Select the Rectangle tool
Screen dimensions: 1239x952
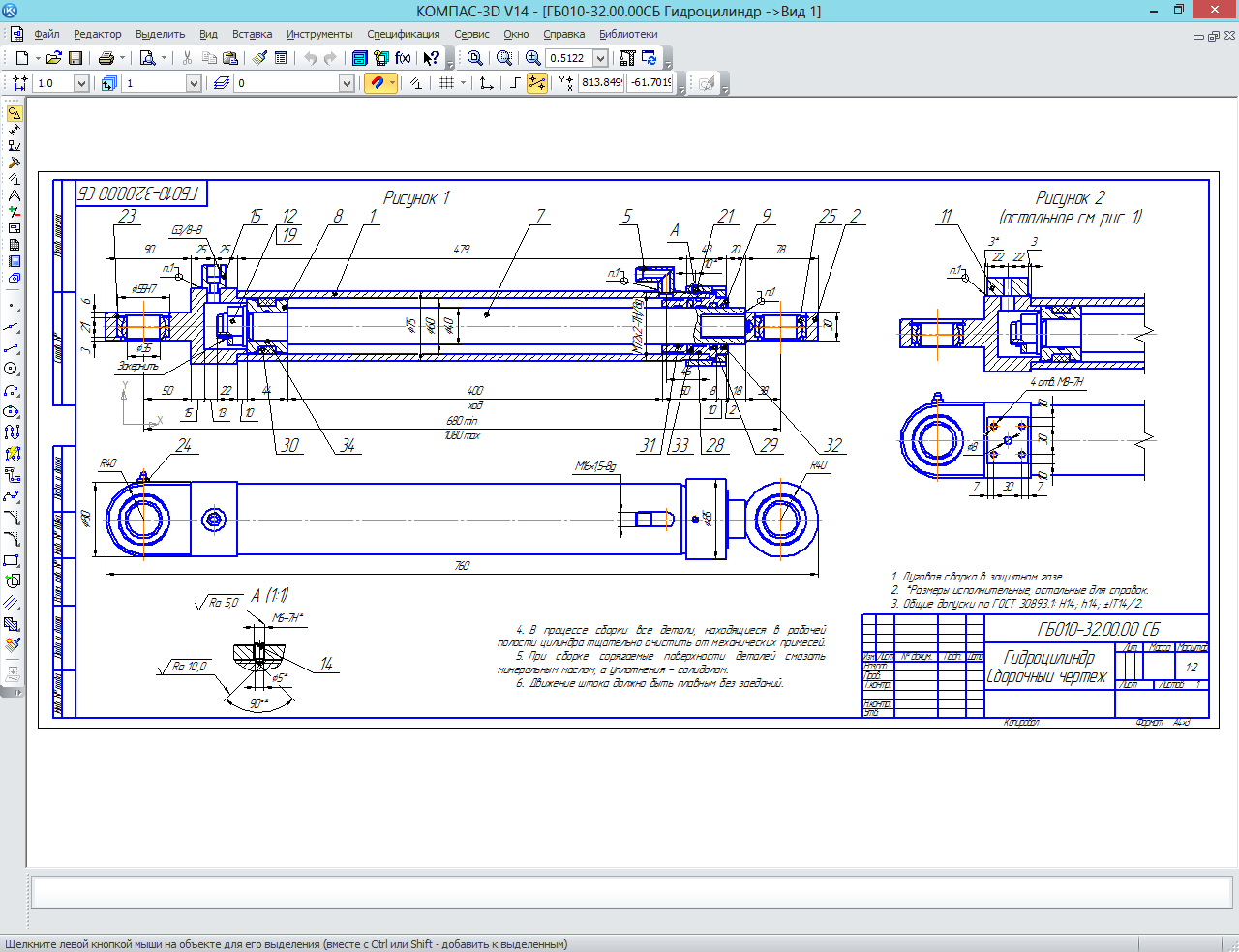click(x=13, y=559)
